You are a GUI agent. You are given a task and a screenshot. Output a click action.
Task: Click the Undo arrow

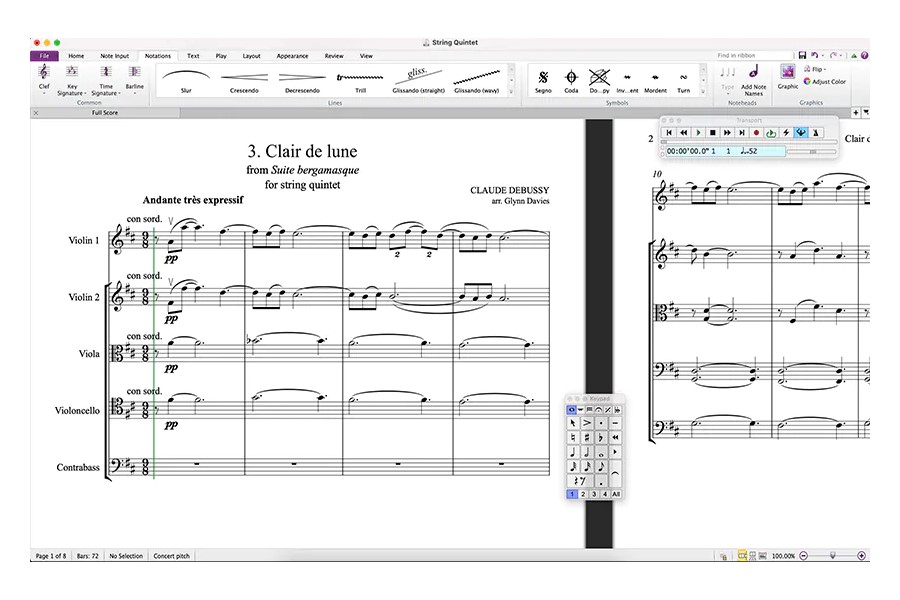(814, 55)
